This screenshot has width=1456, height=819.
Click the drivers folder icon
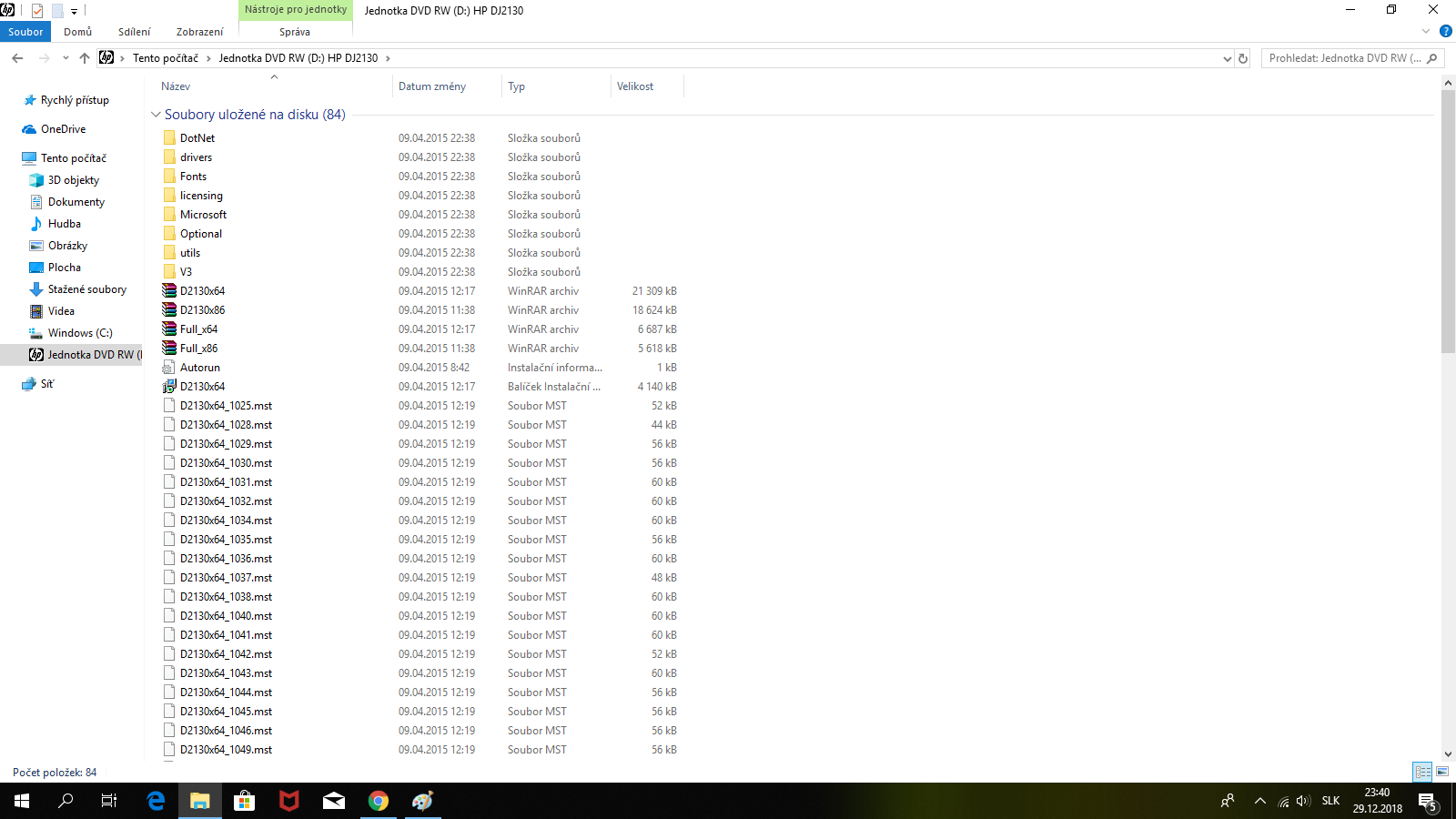click(x=169, y=157)
